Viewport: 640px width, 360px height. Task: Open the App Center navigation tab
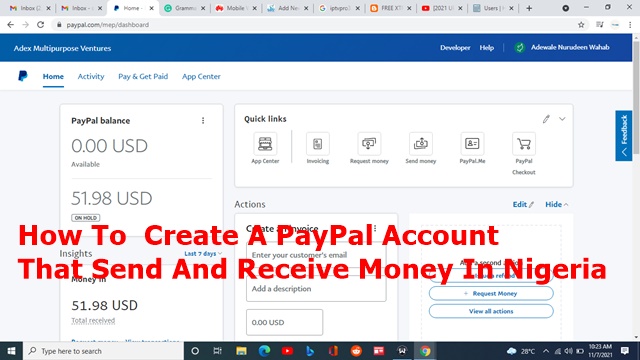pyautogui.click(x=201, y=76)
